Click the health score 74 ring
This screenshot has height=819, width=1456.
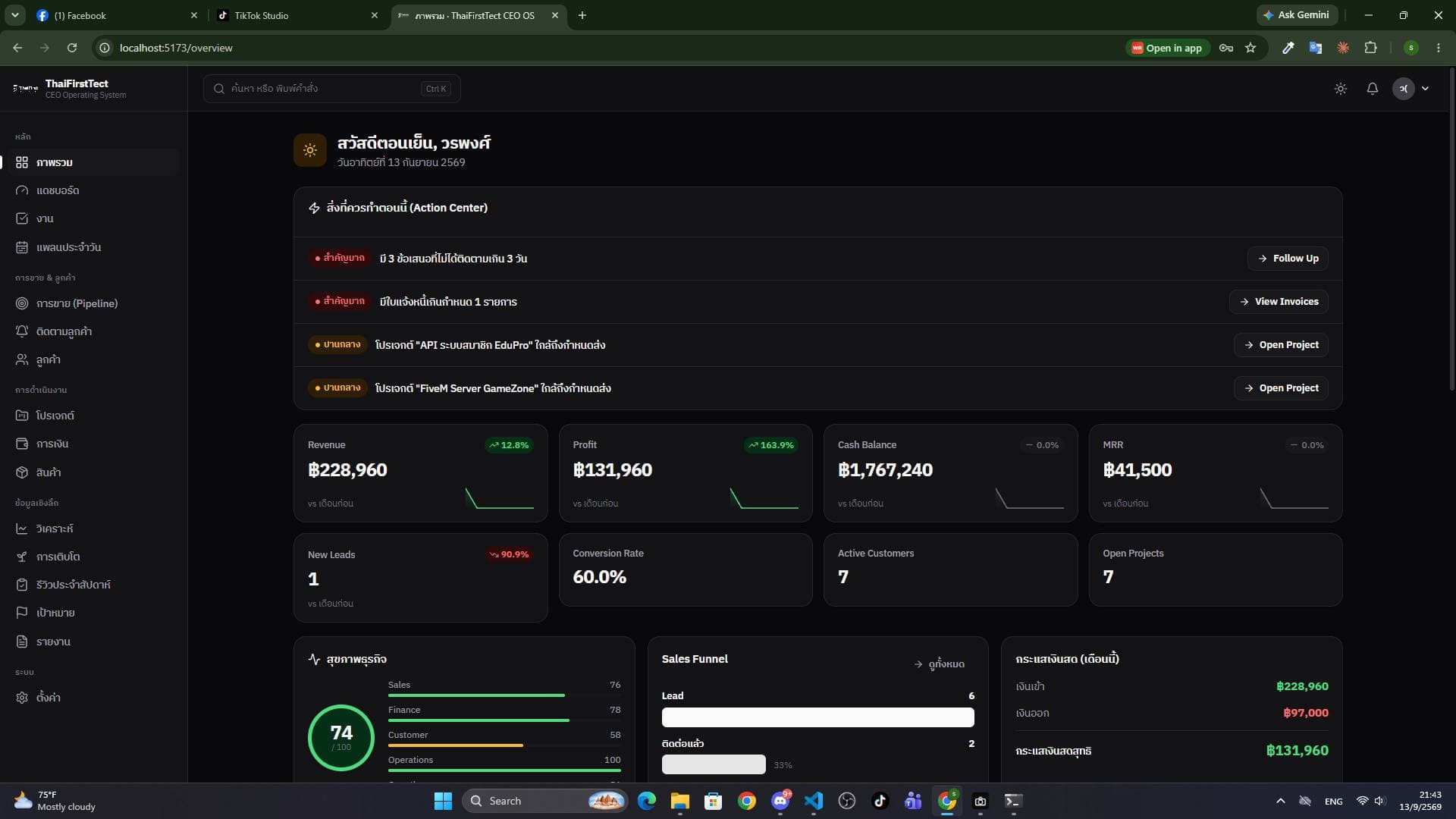pyautogui.click(x=341, y=737)
